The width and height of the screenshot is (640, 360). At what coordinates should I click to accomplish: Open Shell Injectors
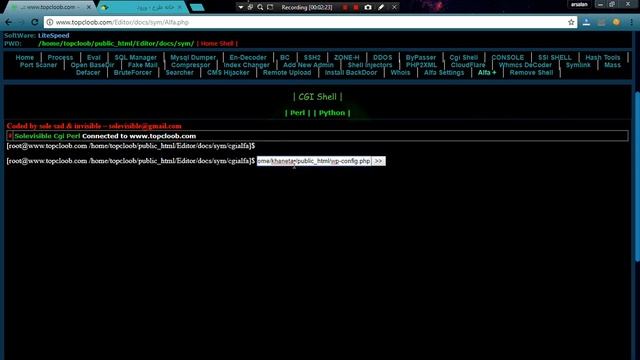(370, 65)
